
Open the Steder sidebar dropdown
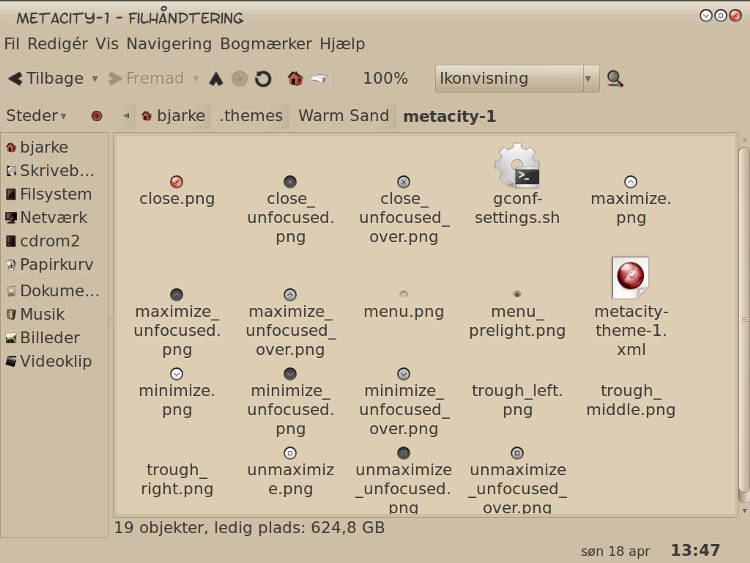[x=36, y=116]
